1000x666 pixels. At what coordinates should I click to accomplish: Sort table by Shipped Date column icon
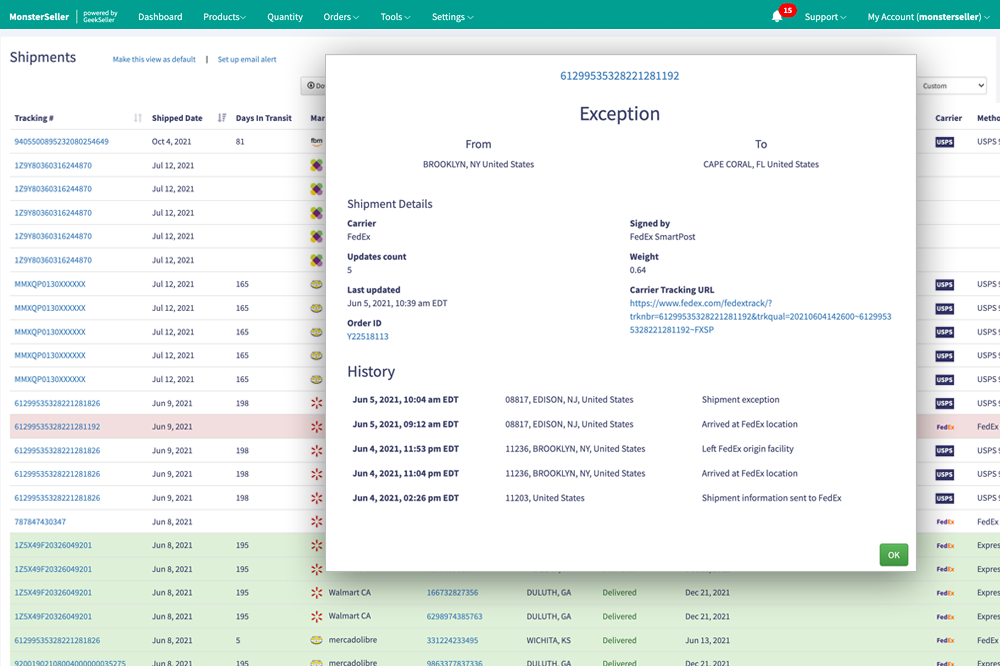tap(222, 118)
